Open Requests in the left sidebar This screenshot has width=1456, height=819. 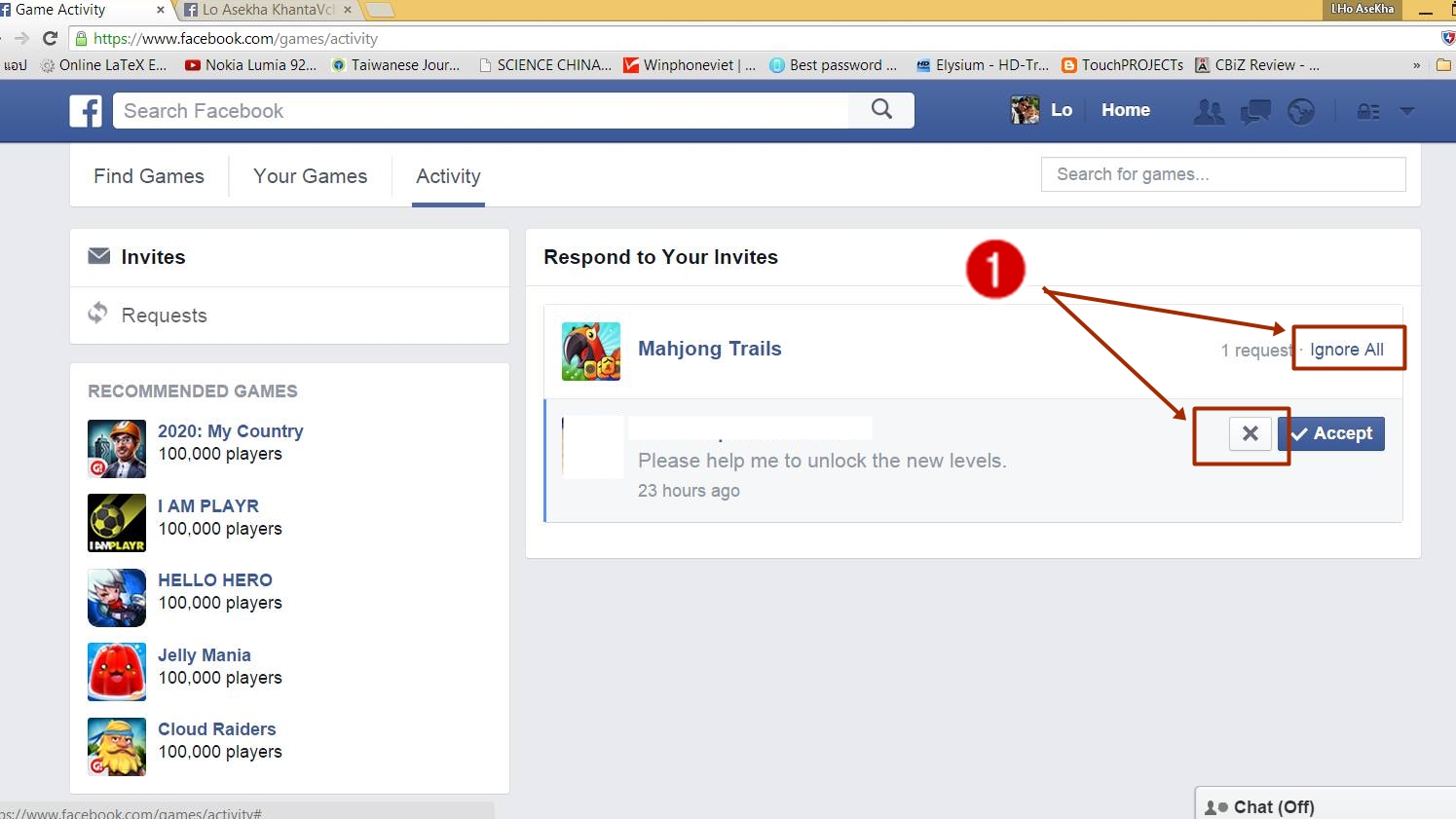[289, 315]
